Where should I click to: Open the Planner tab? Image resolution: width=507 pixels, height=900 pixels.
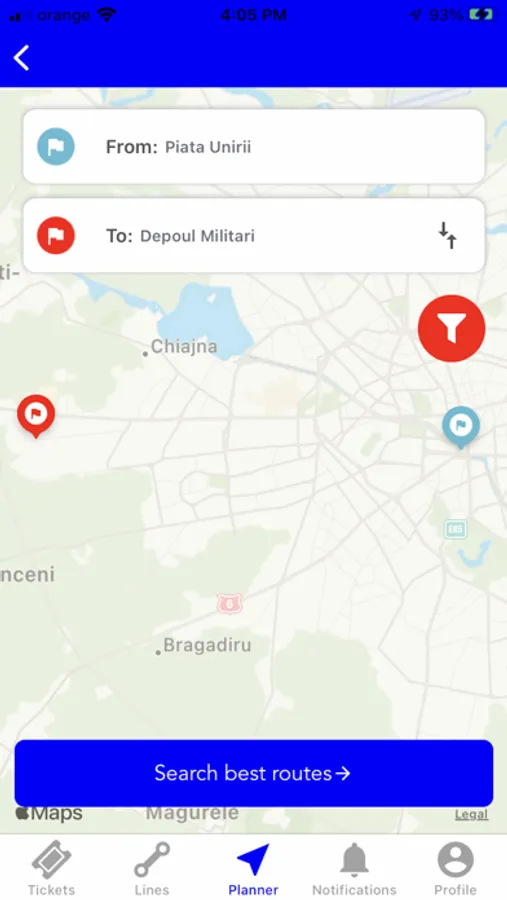pos(253,868)
